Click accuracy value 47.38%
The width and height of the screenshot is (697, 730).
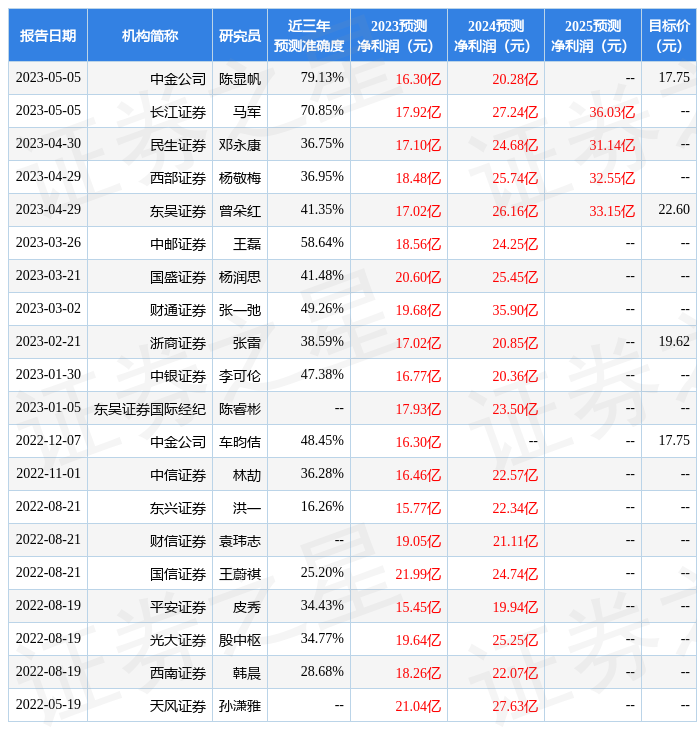322,374
